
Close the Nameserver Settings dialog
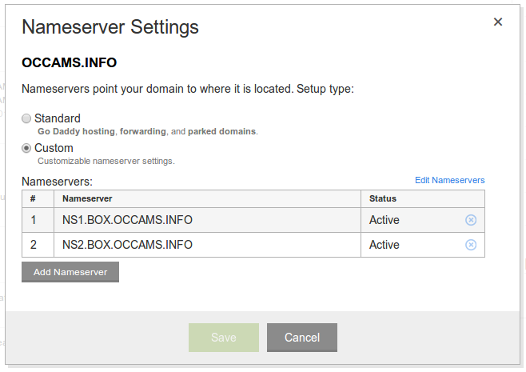[498, 22]
